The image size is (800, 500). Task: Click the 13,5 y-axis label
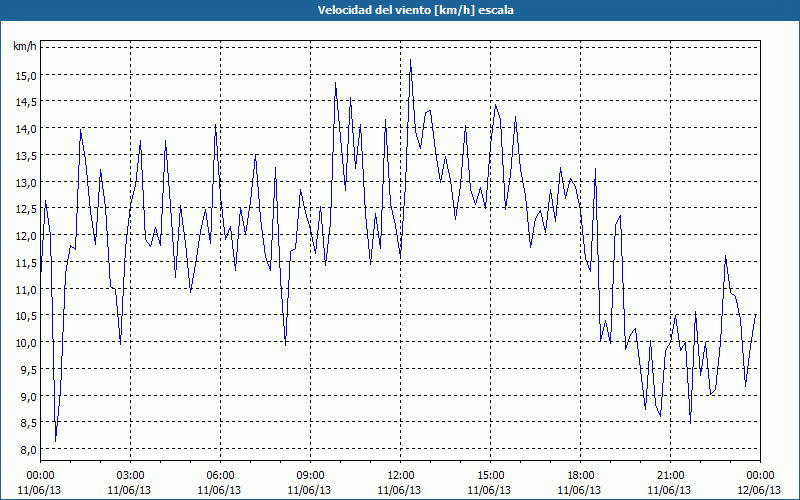click(x=27, y=156)
